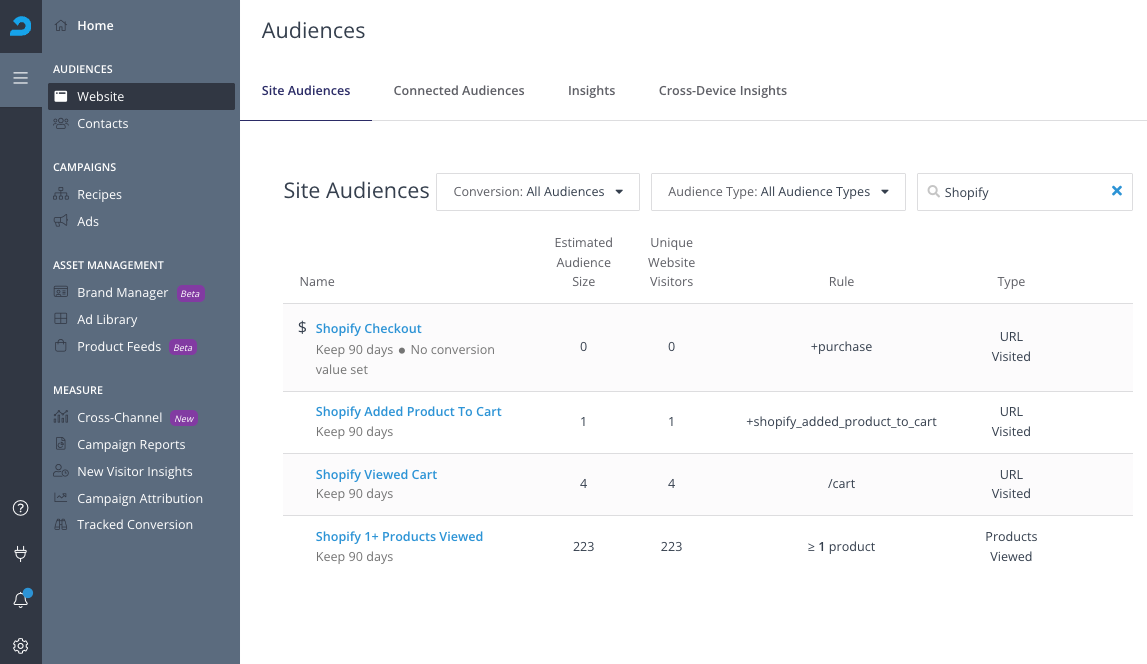Expand the Audience Type dropdown

[x=778, y=192]
